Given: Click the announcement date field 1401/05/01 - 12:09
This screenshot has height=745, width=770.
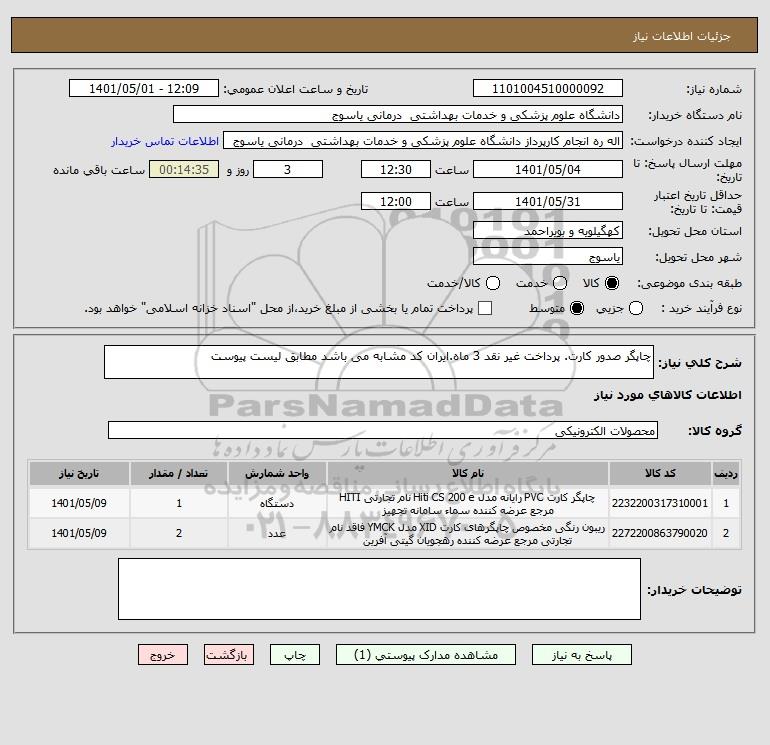Looking at the screenshot, I should (x=144, y=89).
